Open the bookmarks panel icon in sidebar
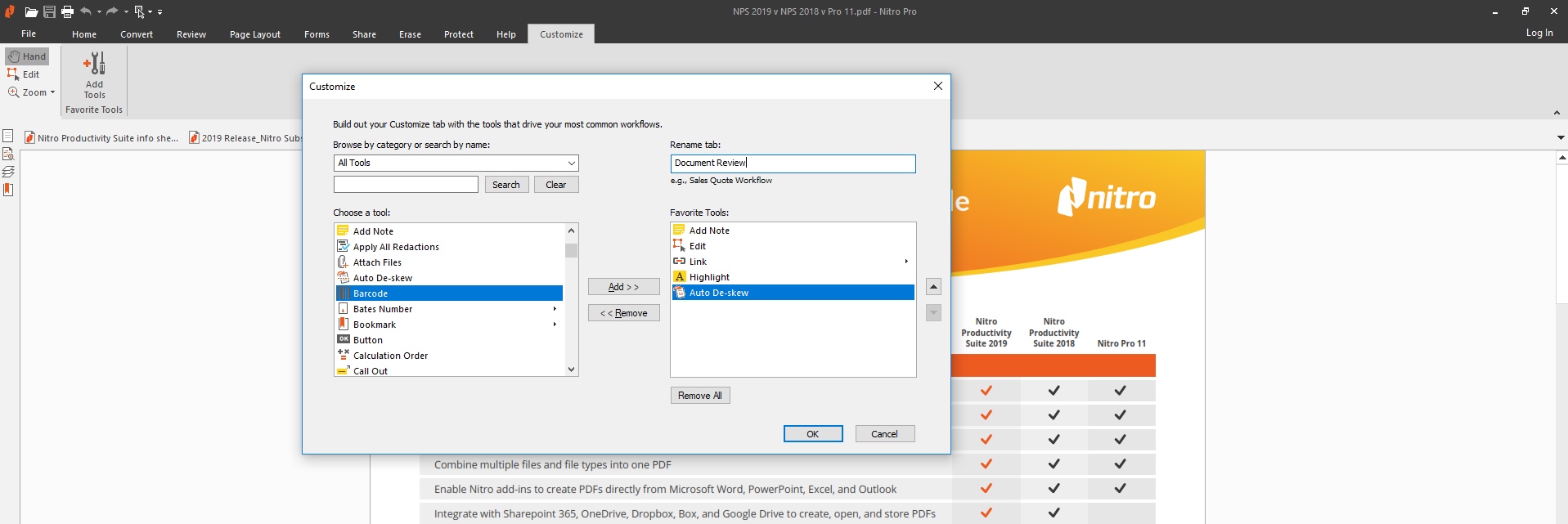 pos(8,190)
